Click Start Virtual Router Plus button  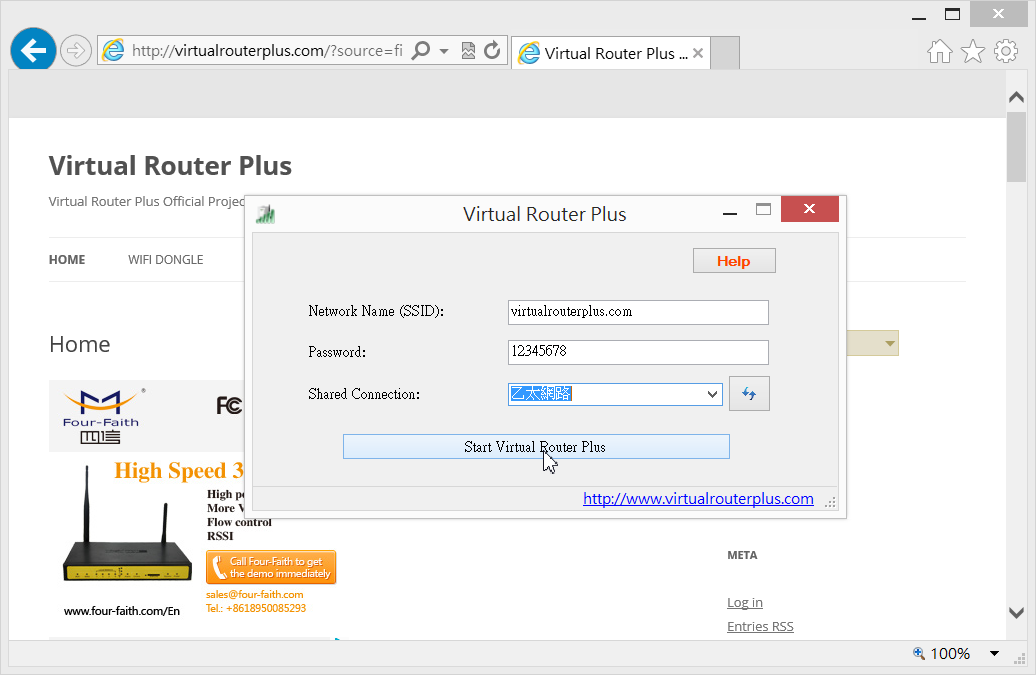(536, 446)
